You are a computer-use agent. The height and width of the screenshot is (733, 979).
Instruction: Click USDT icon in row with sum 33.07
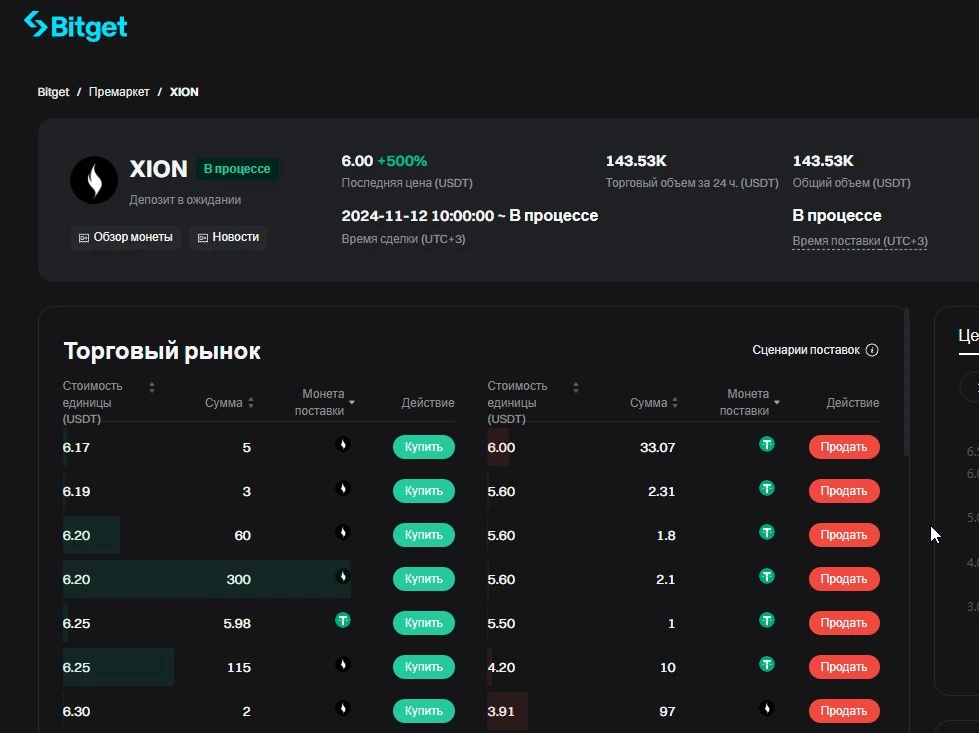[x=767, y=445]
